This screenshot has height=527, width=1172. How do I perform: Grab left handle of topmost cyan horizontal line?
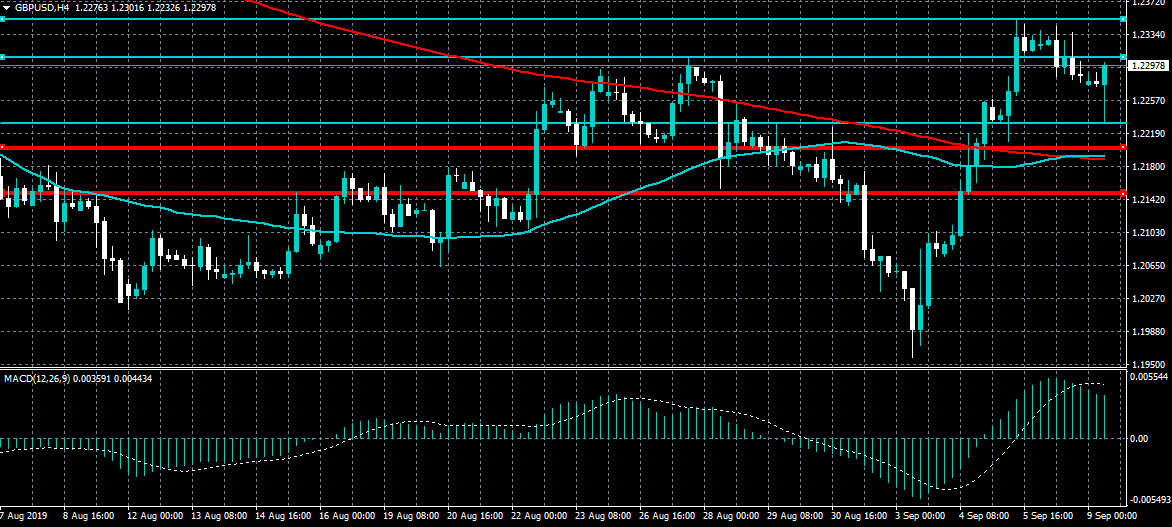pyautogui.click(x=2, y=19)
